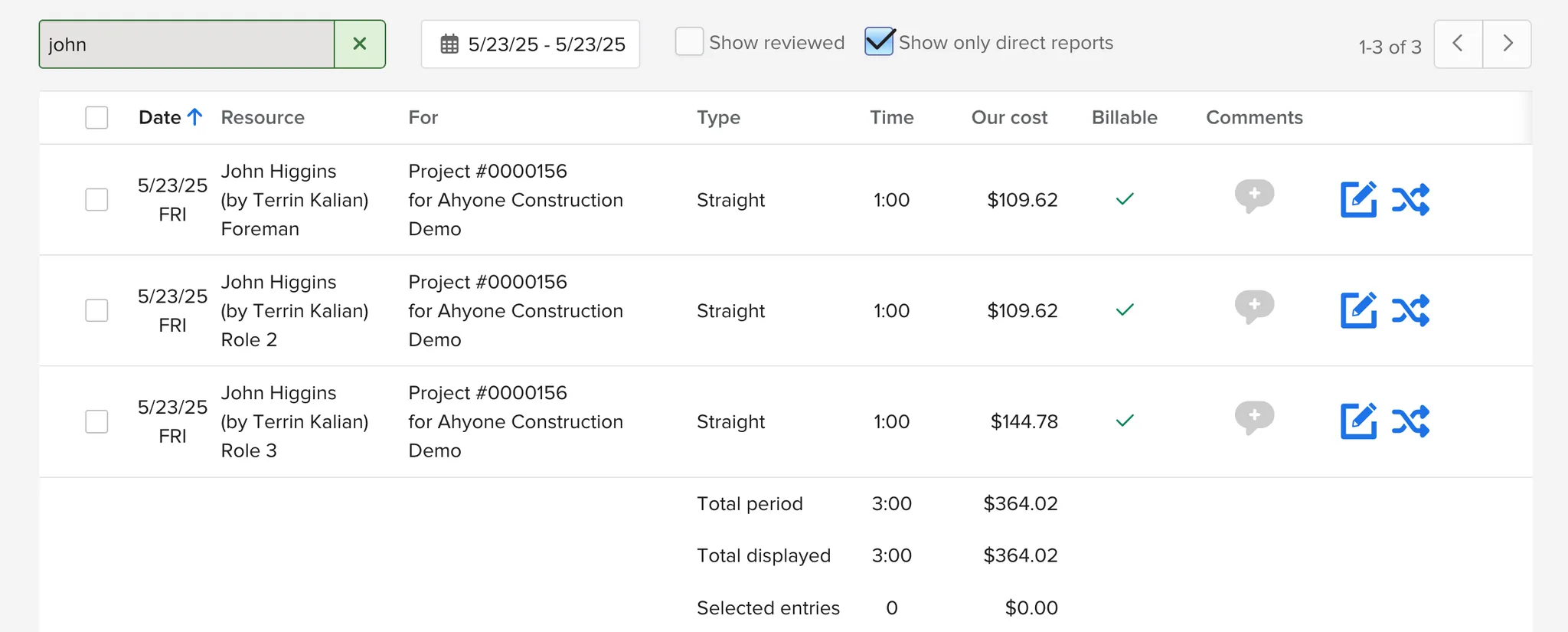This screenshot has width=1568, height=632.
Task: Add comment to the Foreman entry
Action: [x=1254, y=196]
